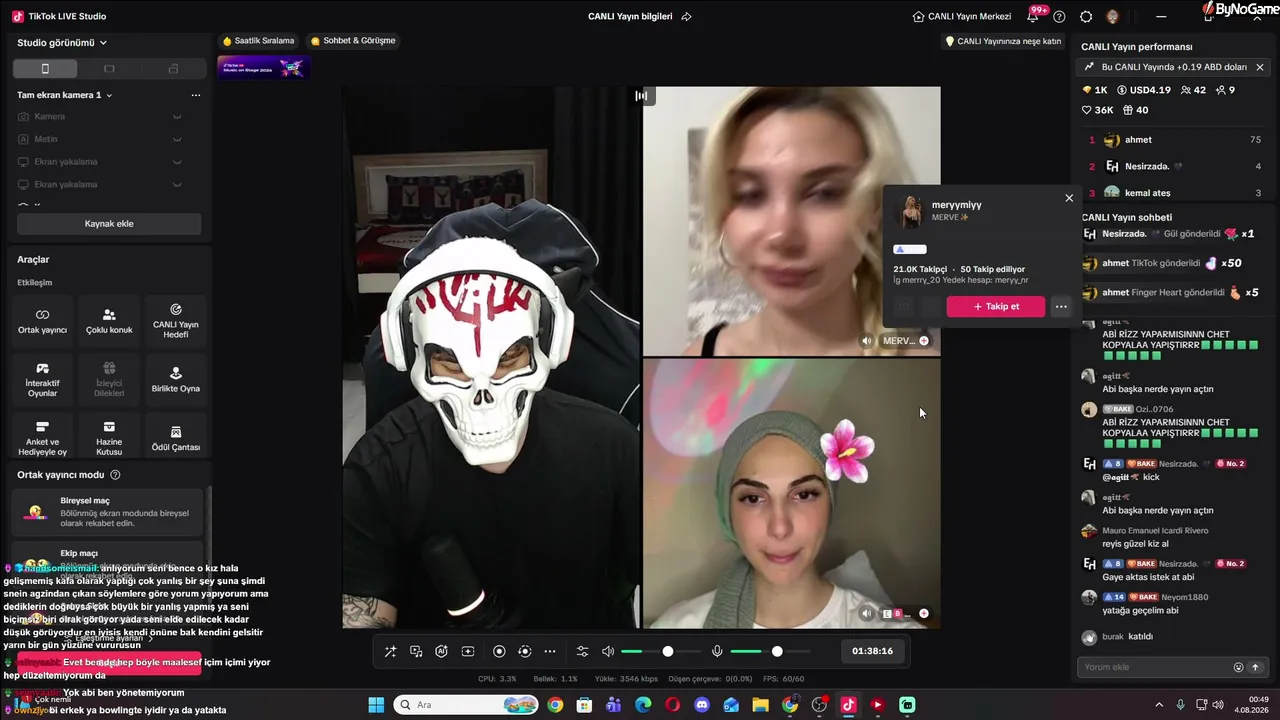Open more options on meryymlyy profile card
The width and height of the screenshot is (1280, 720).
pos(1061,307)
